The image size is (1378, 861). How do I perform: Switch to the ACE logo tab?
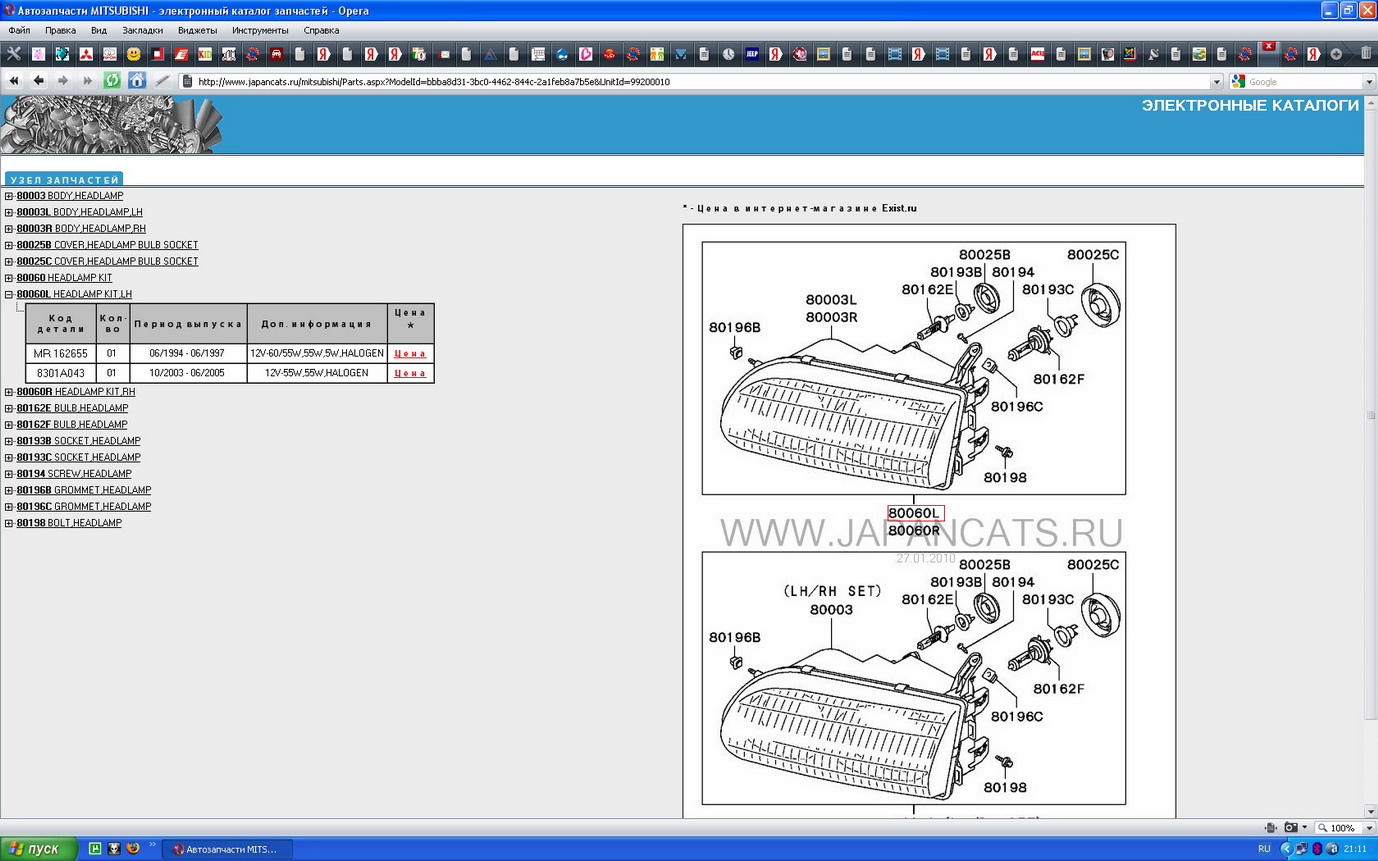tap(1037, 54)
